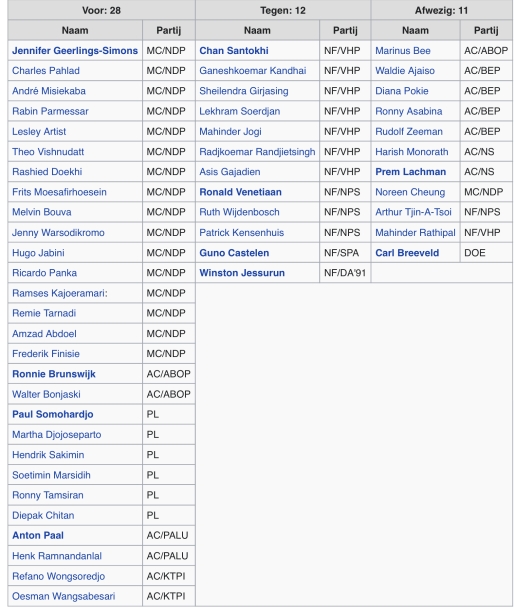Screen dimensions: 514x611
Task: Click the Chan Santokhi link
Action: [x=234, y=51]
